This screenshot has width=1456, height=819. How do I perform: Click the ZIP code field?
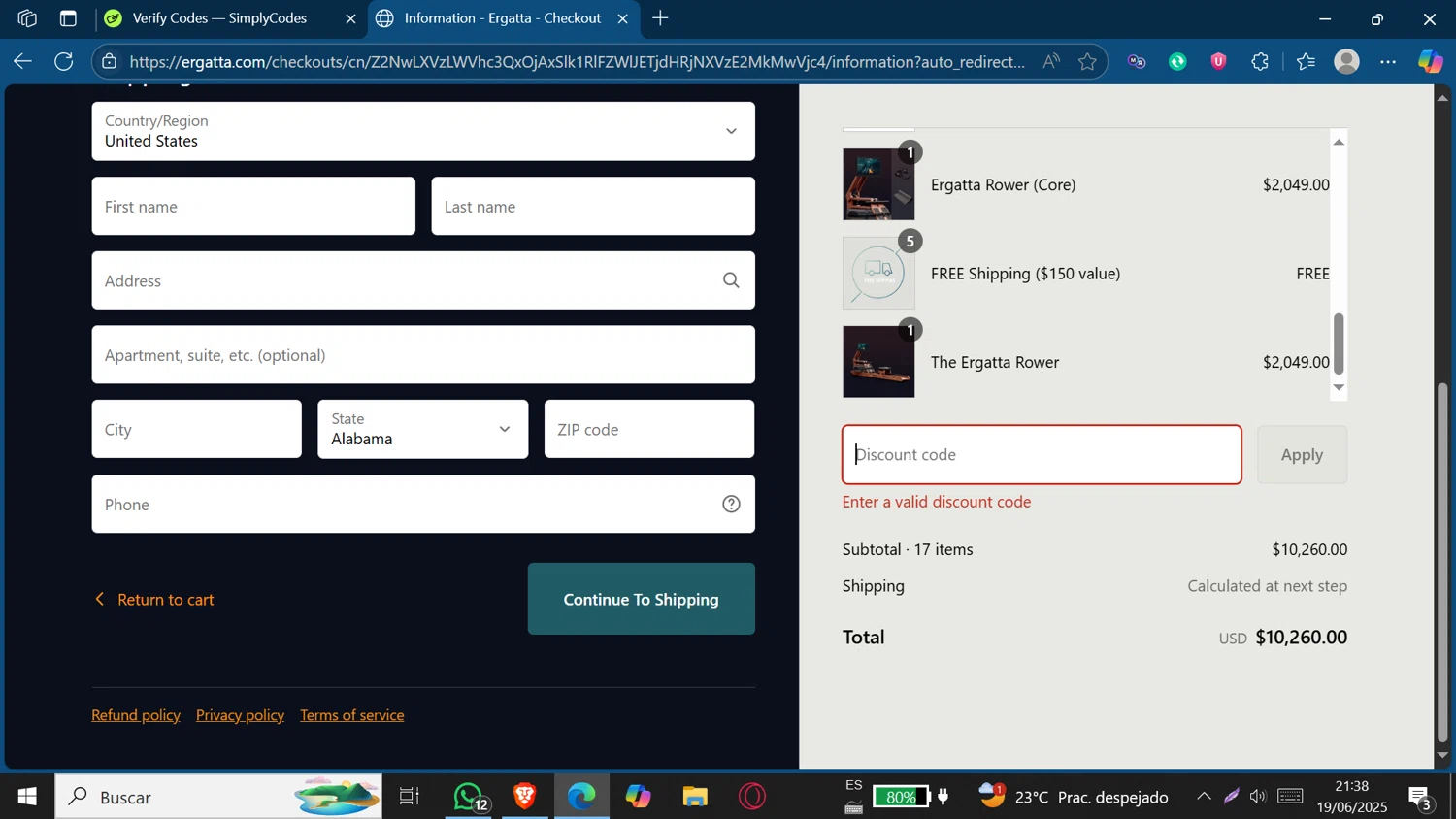[x=649, y=429]
